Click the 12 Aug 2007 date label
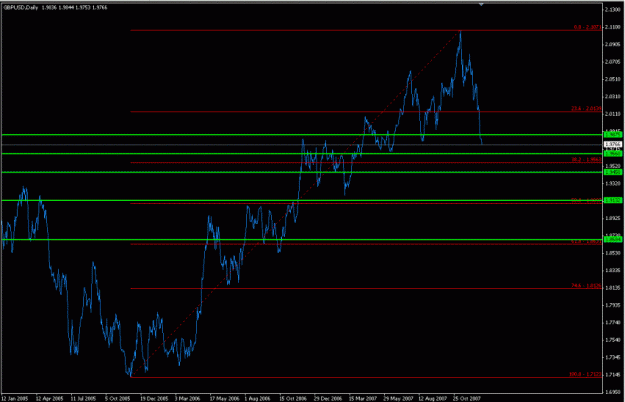The image size is (625, 402). click(x=432, y=398)
